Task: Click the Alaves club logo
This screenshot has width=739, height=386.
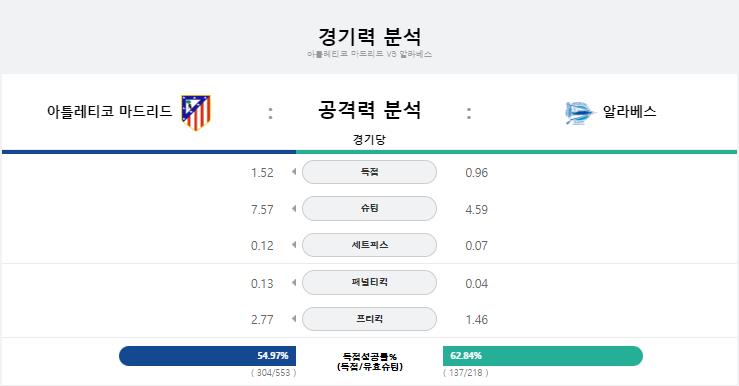Action: 578,113
